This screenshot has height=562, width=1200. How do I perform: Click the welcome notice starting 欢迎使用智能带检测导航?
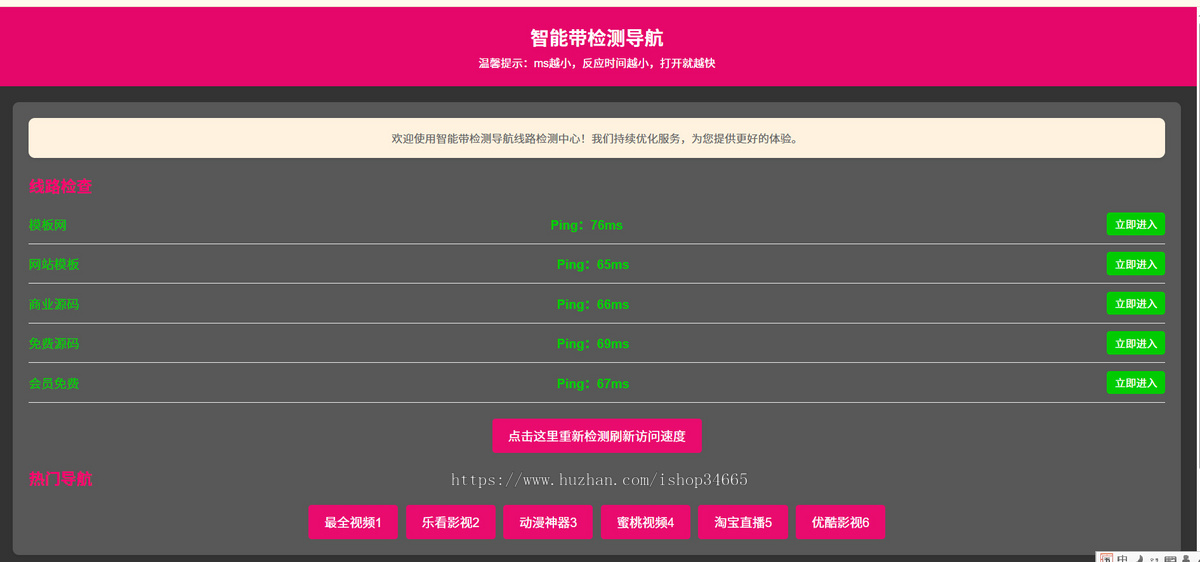tap(597, 138)
